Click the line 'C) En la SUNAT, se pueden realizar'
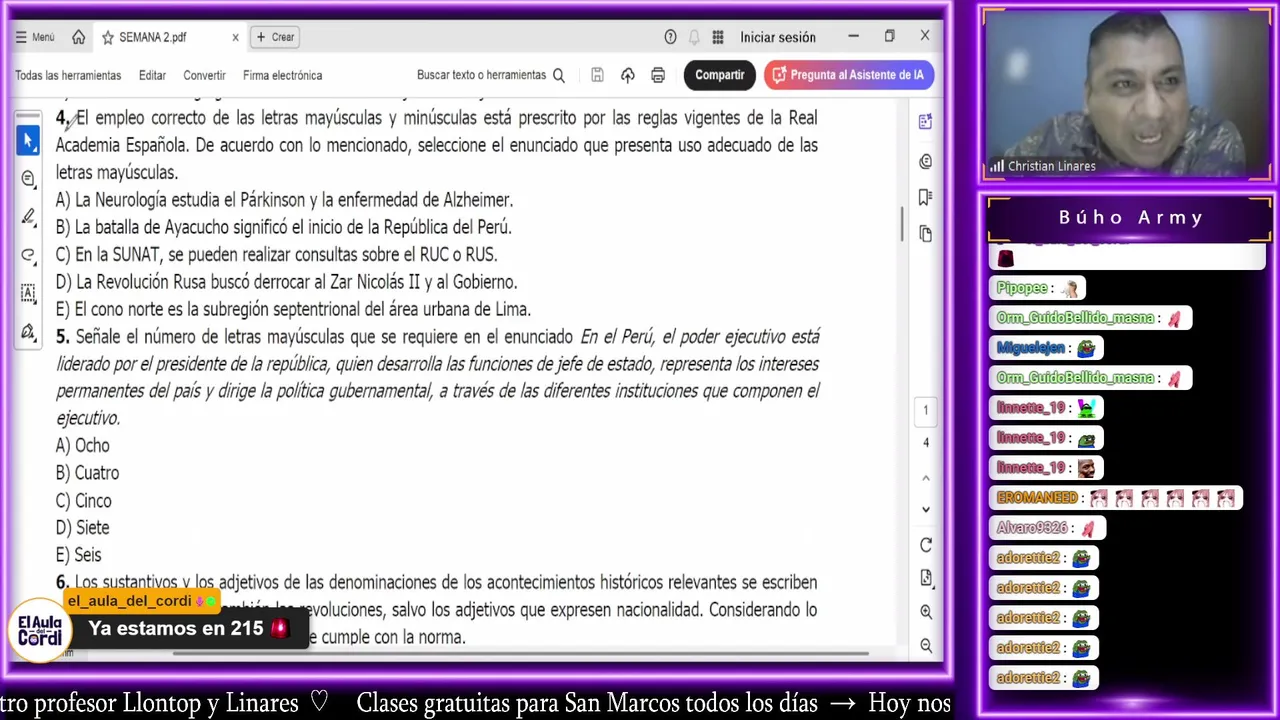The image size is (1280, 720). [x=276, y=255]
